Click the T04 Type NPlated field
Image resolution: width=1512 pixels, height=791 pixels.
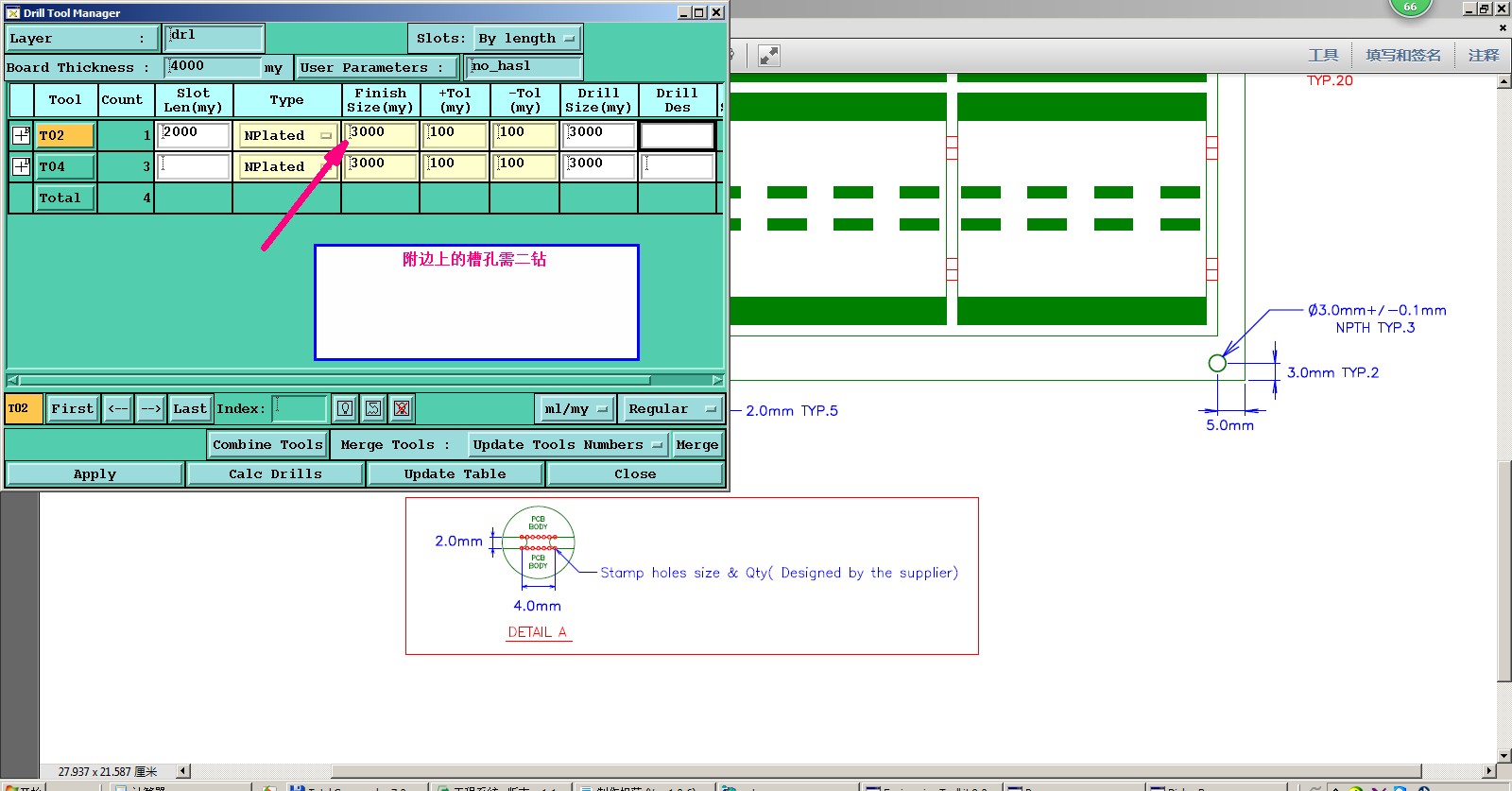click(287, 166)
